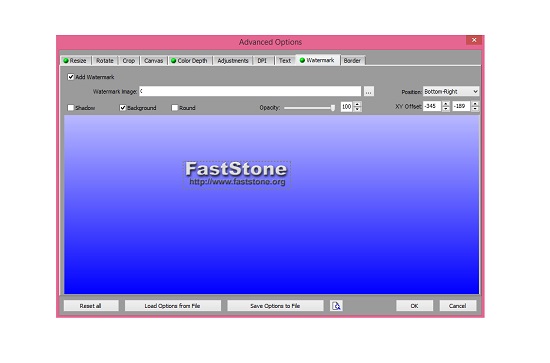Select the FastStone watermark in preview

click(237, 175)
